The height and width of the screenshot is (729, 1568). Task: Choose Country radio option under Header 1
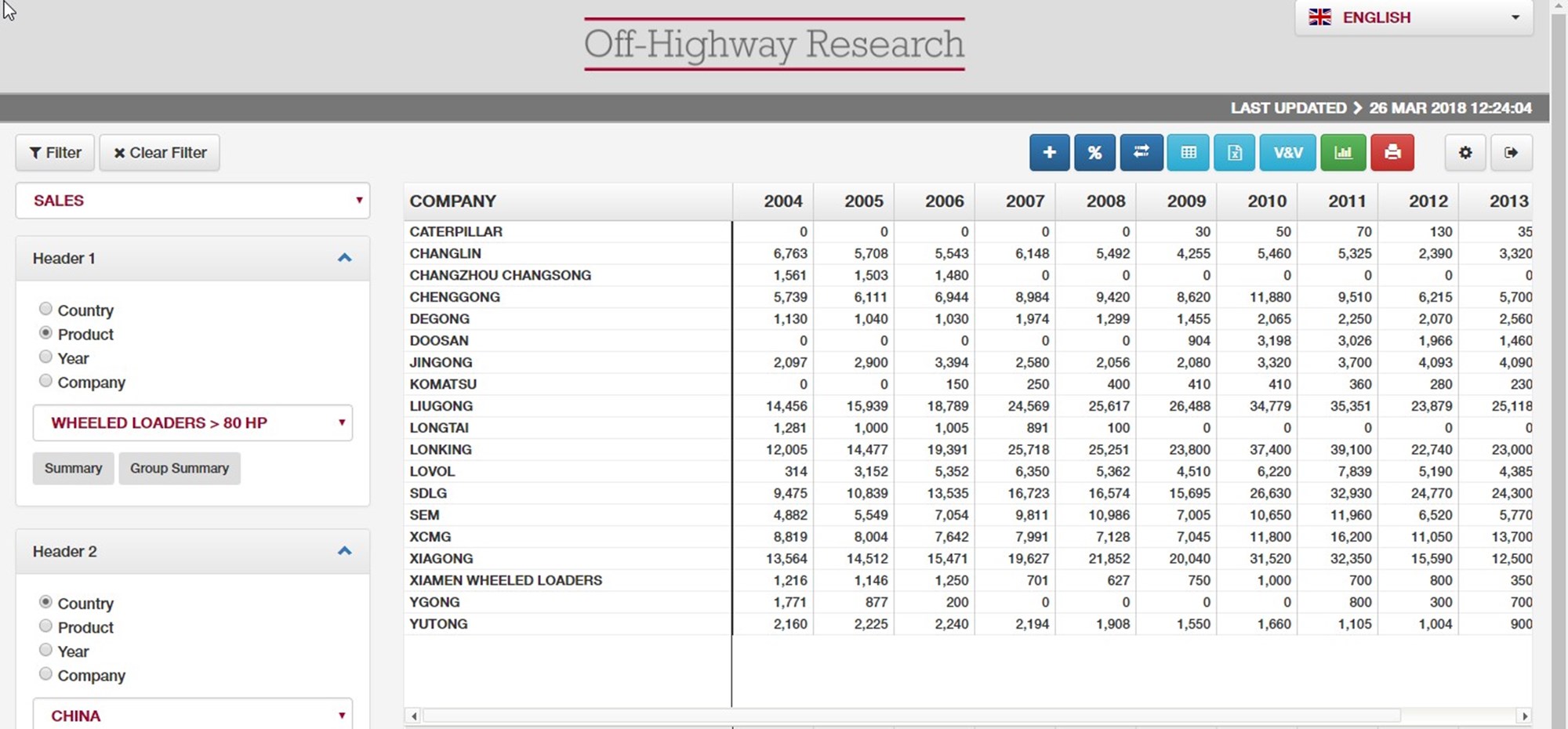[46, 310]
